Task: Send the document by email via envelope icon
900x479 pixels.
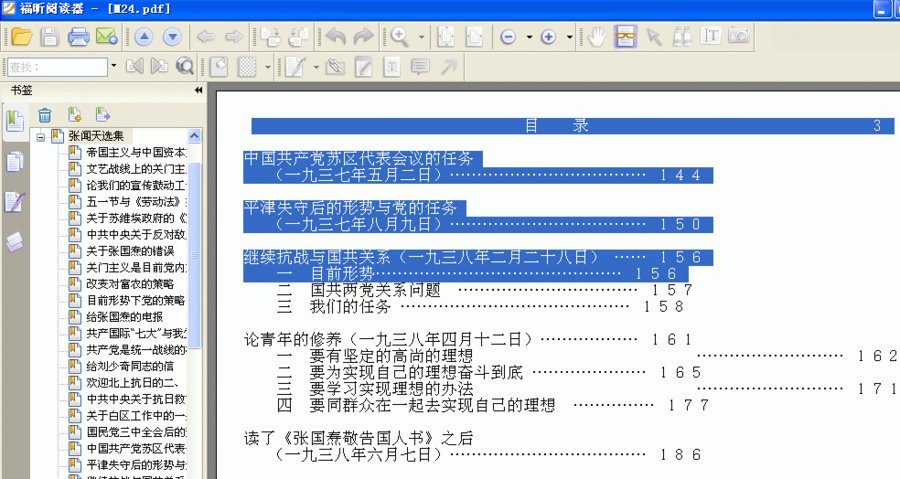Action: pos(107,37)
